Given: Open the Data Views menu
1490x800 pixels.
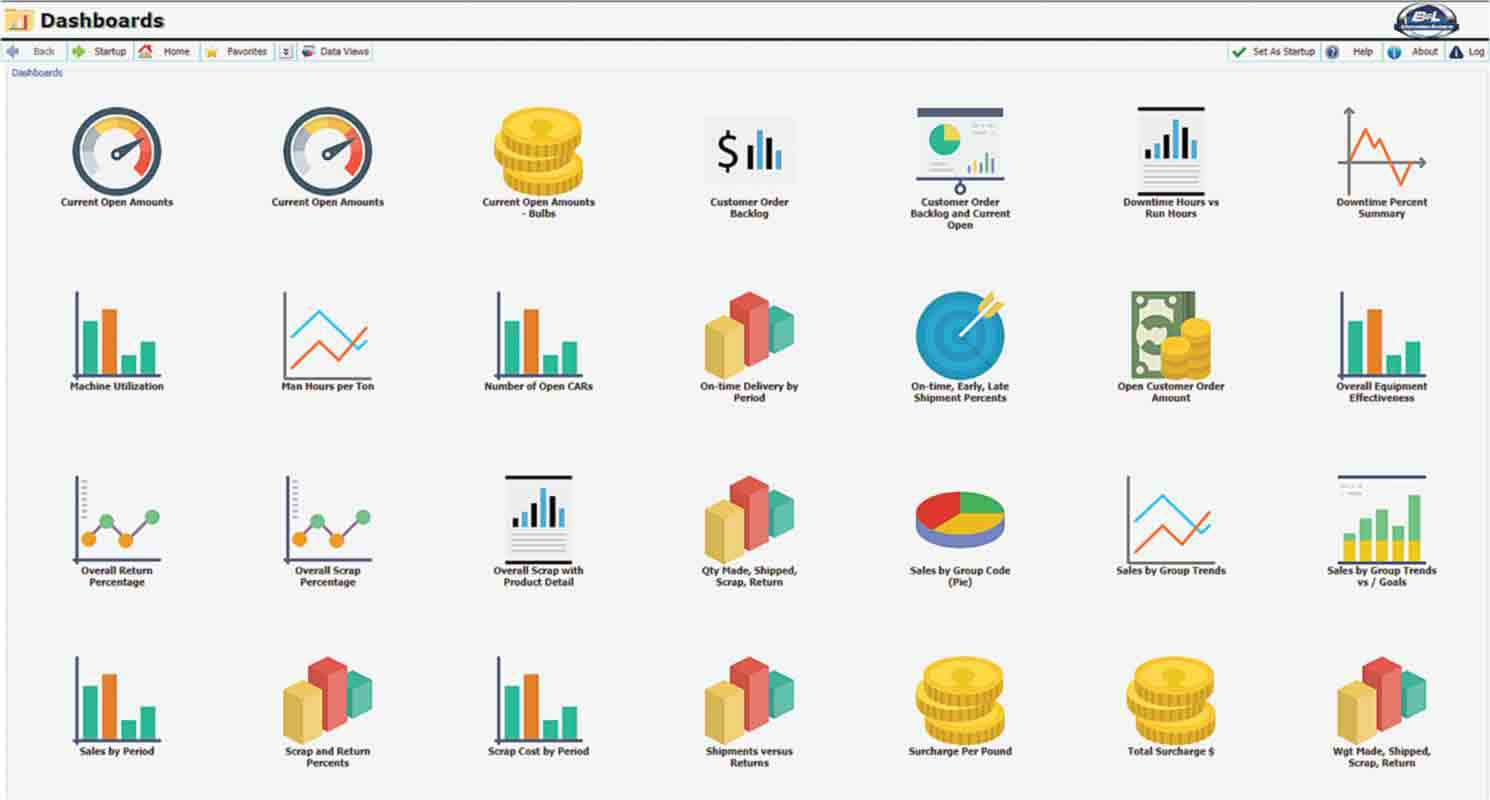Looking at the screenshot, I should [337, 51].
